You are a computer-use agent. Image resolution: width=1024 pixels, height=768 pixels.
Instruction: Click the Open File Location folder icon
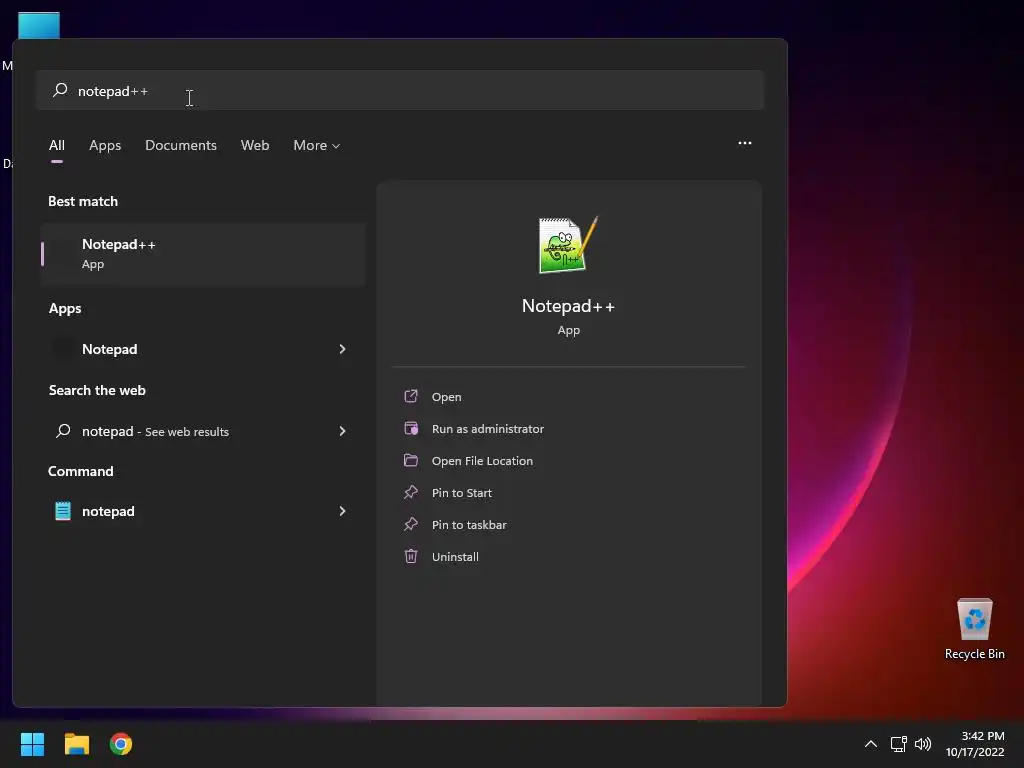[x=411, y=460]
